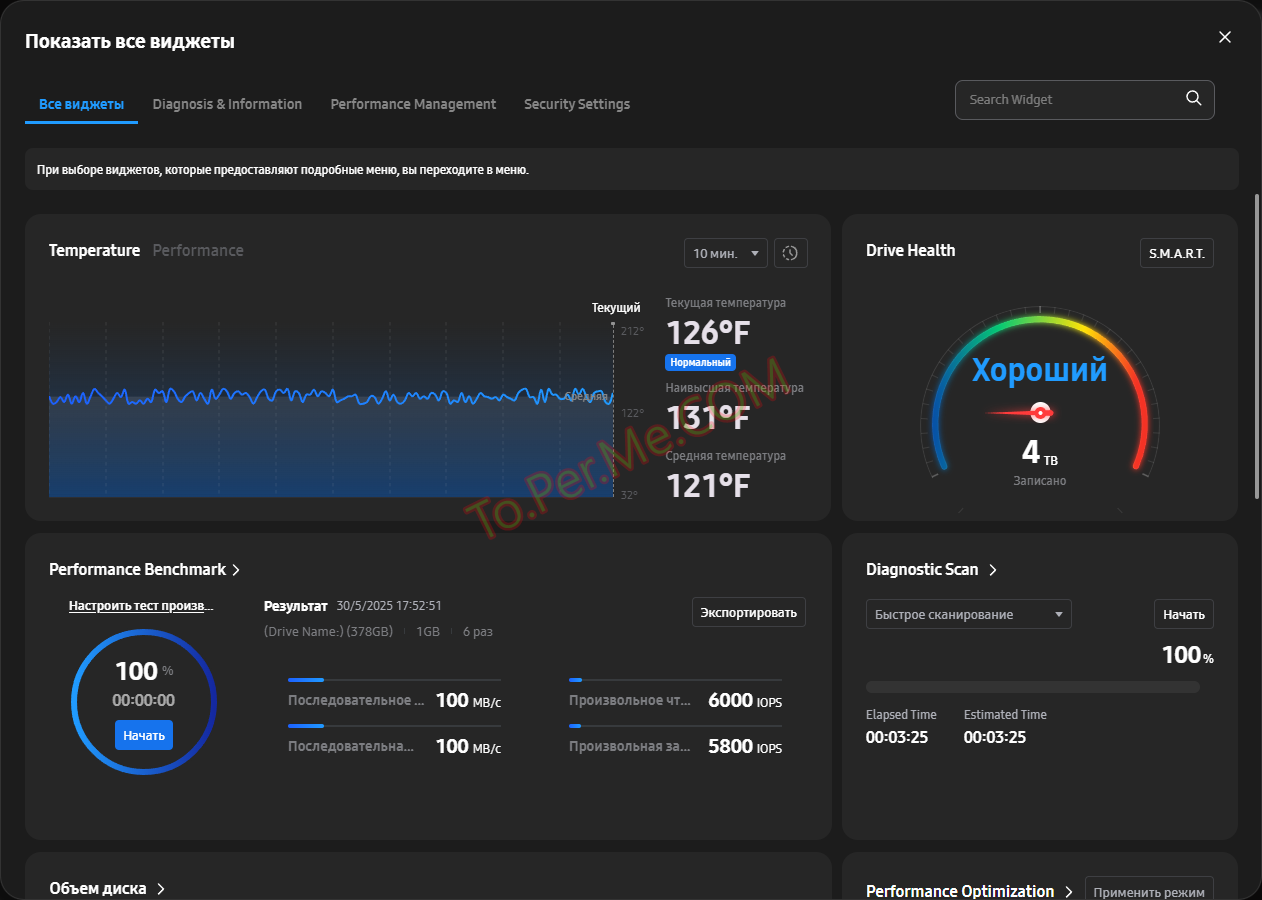This screenshot has width=1262, height=900.
Task: Switch to Diagnosis & Information tab
Action: [x=227, y=104]
